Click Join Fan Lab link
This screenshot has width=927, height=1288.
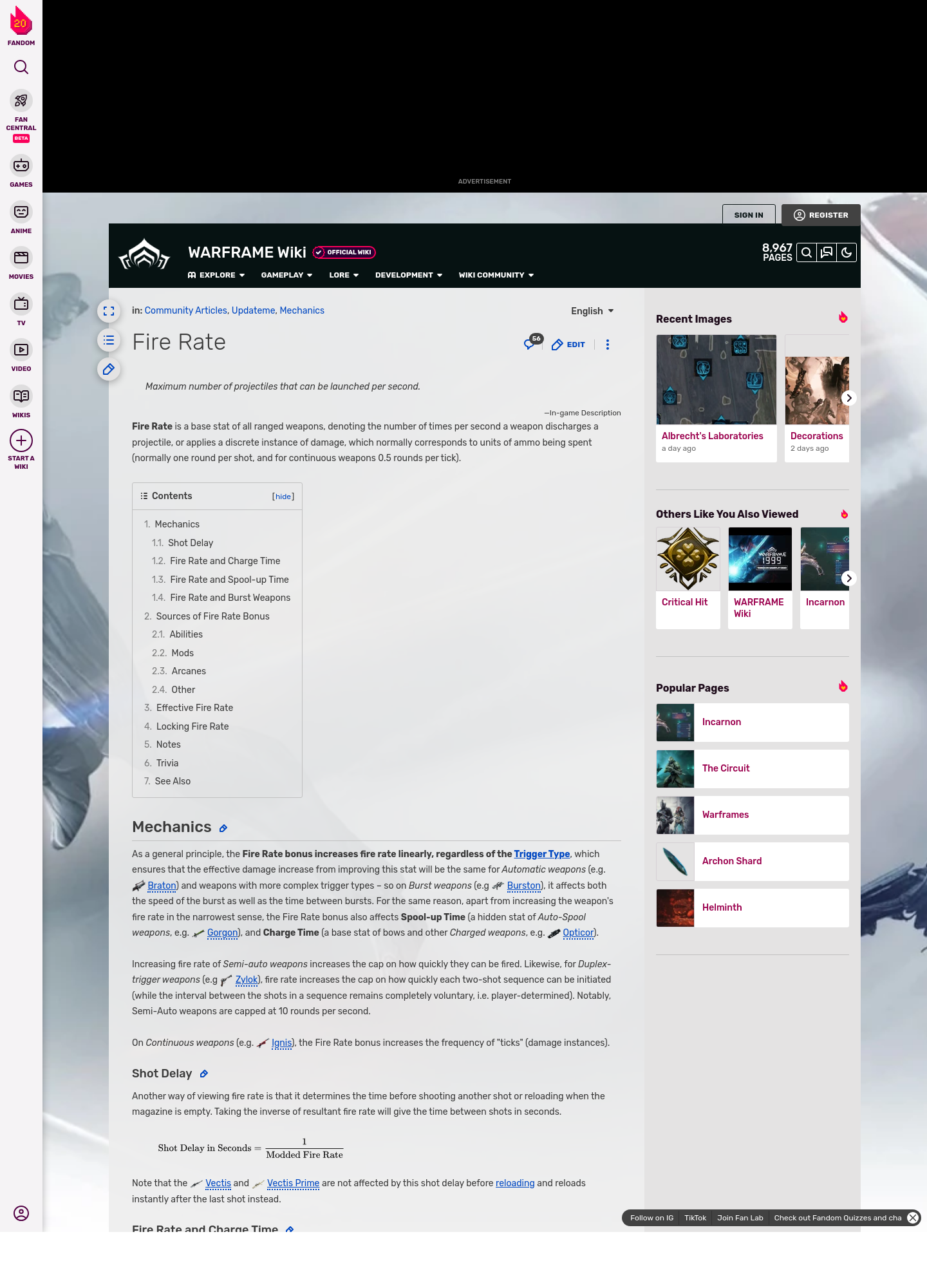(740, 1218)
